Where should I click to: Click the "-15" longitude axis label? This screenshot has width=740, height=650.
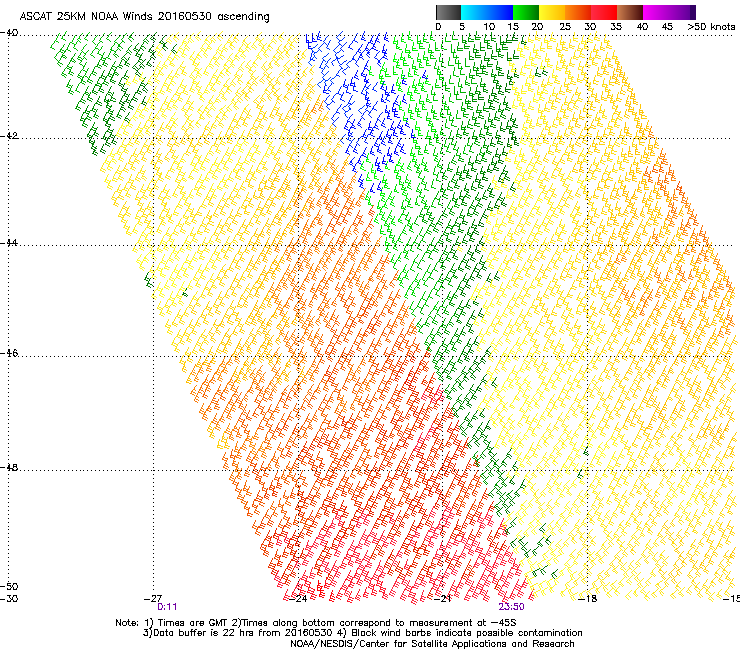731,599
